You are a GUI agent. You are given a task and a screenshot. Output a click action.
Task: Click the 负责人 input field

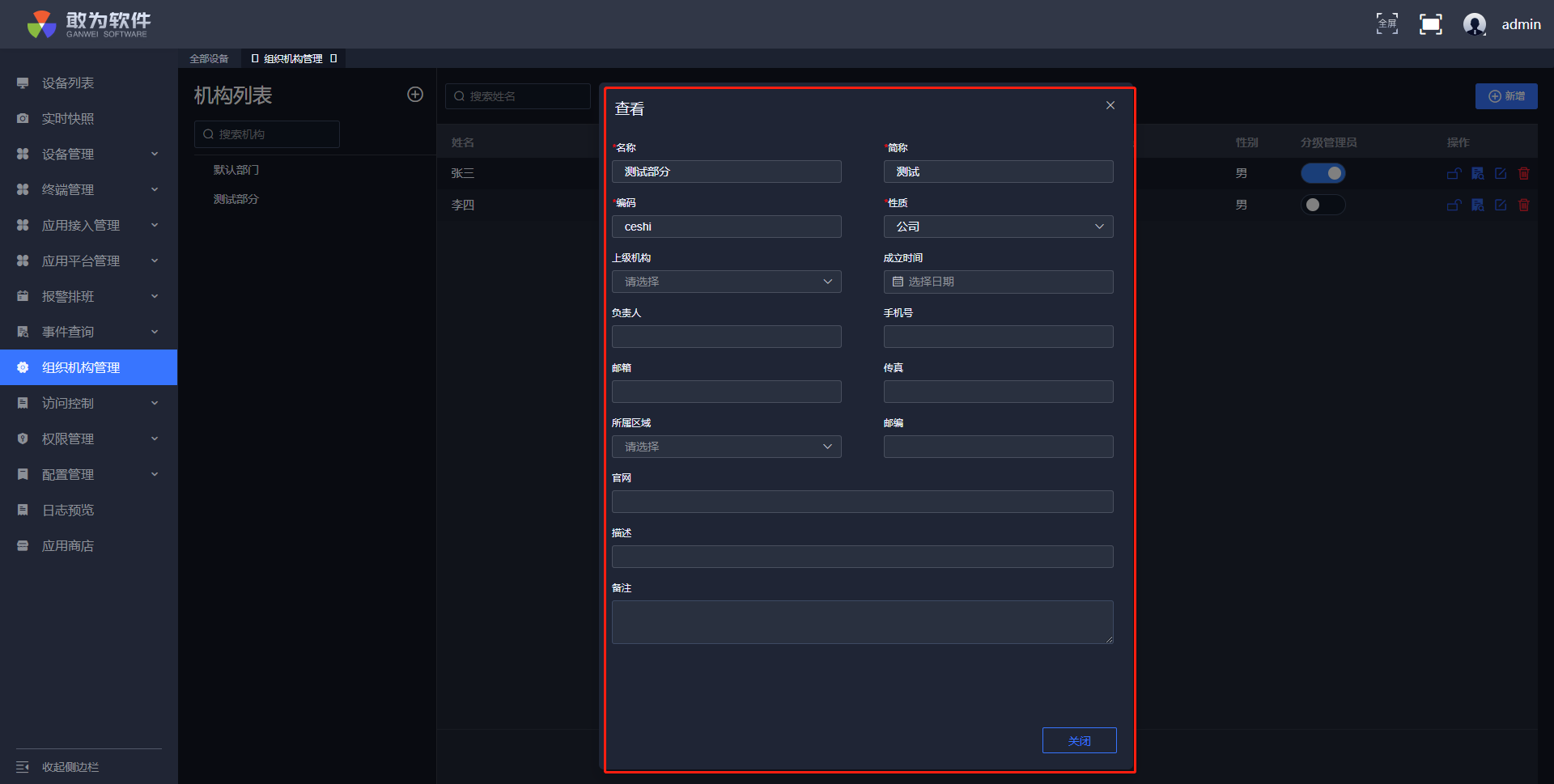click(726, 337)
